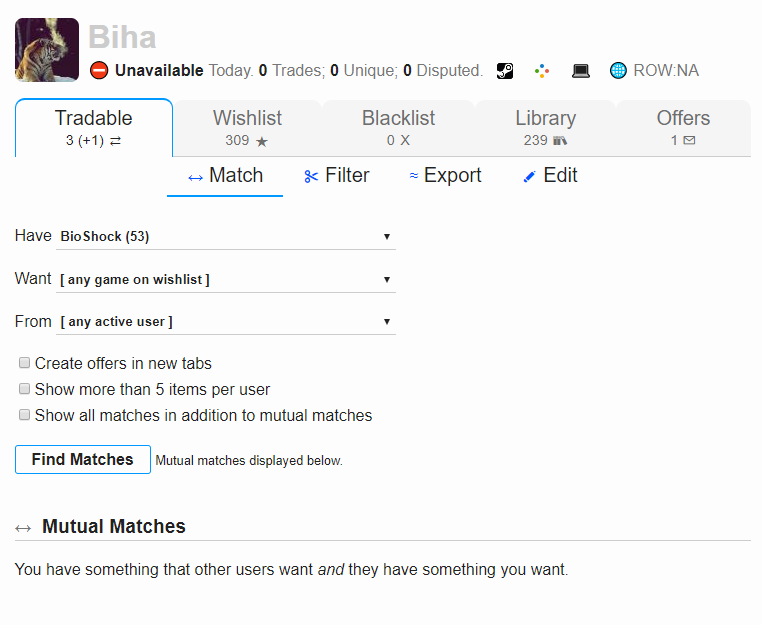
Task: Open the Have dropdown showing BioShock
Action: (x=226, y=237)
